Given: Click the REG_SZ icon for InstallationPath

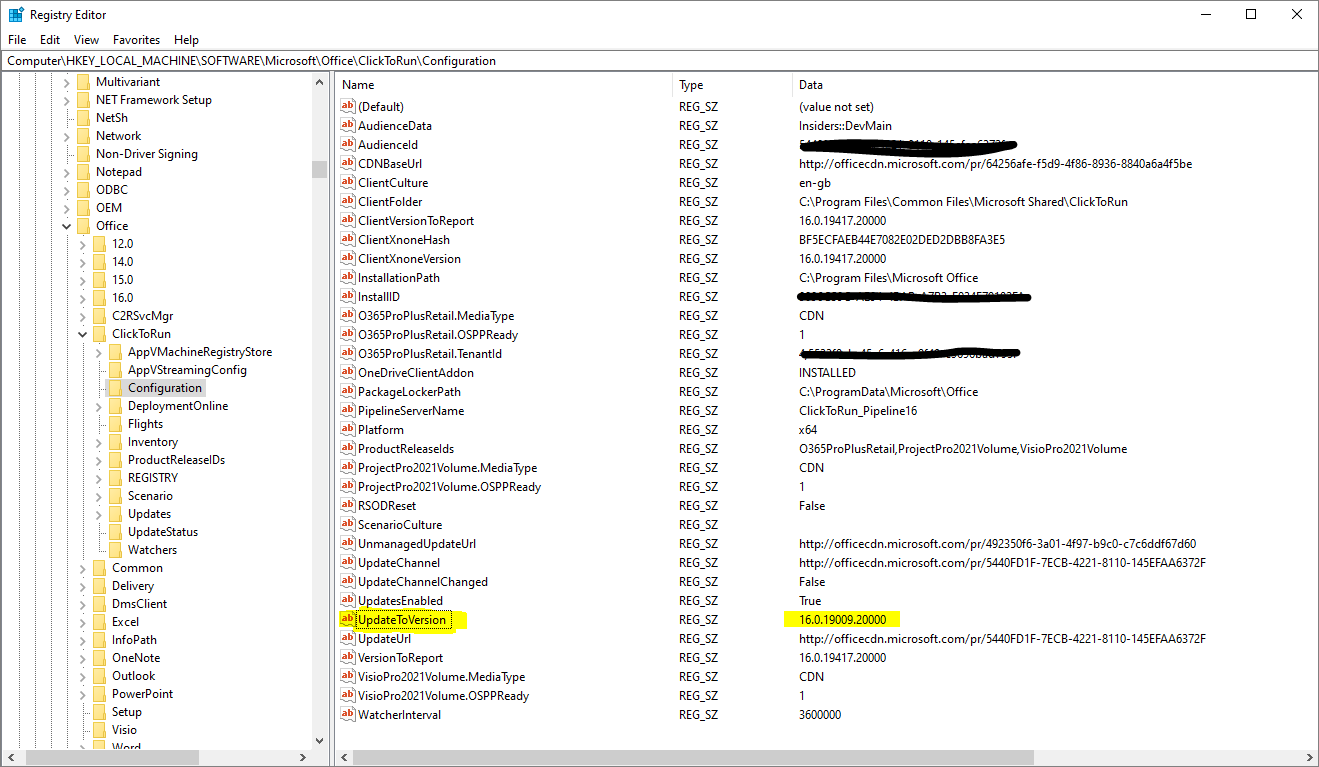Looking at the screenshot, I should point(348,277).
